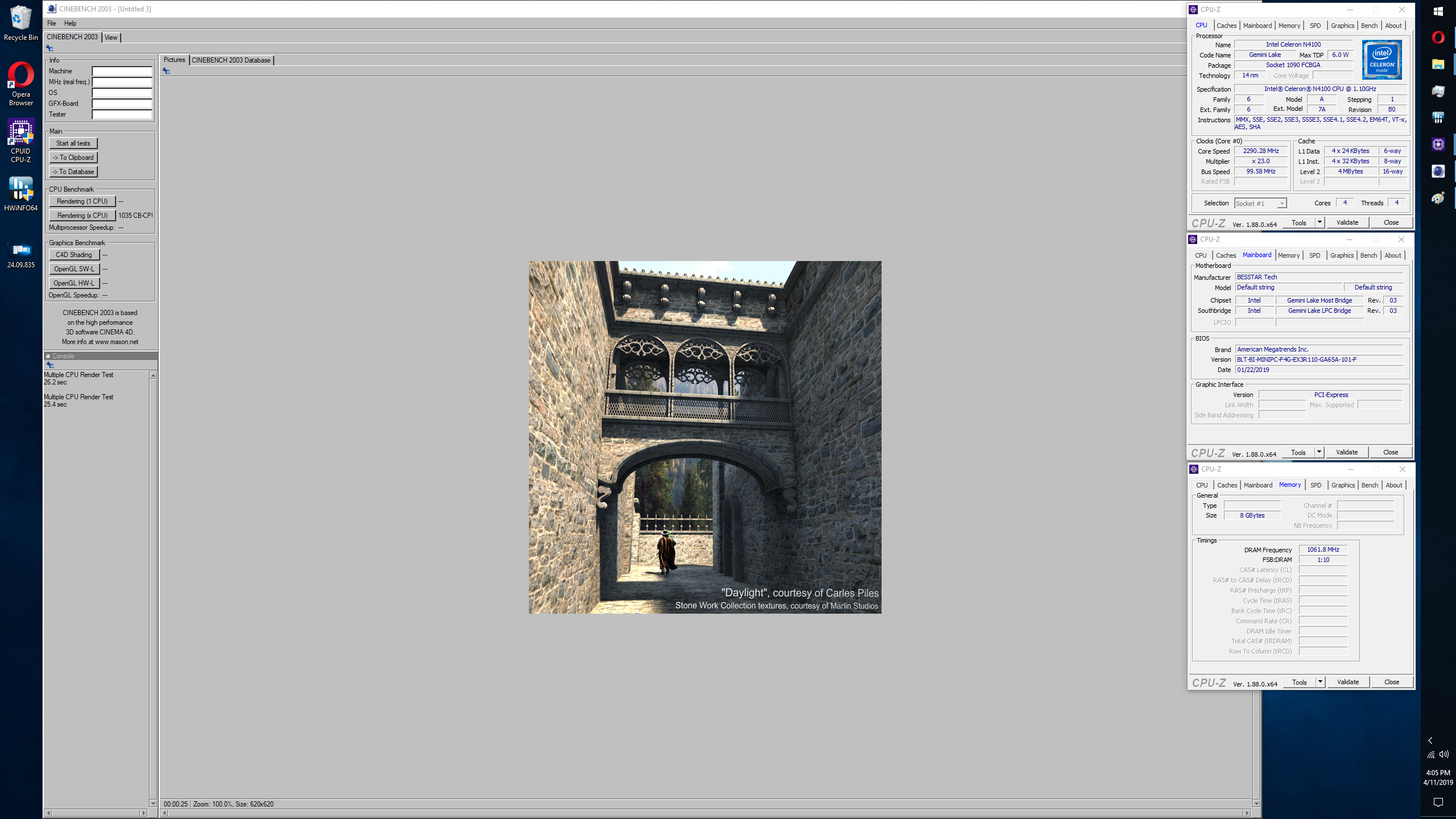Click the HWiNFO taskbar icon
1456x819 pixels.
tap(1438, 118)
